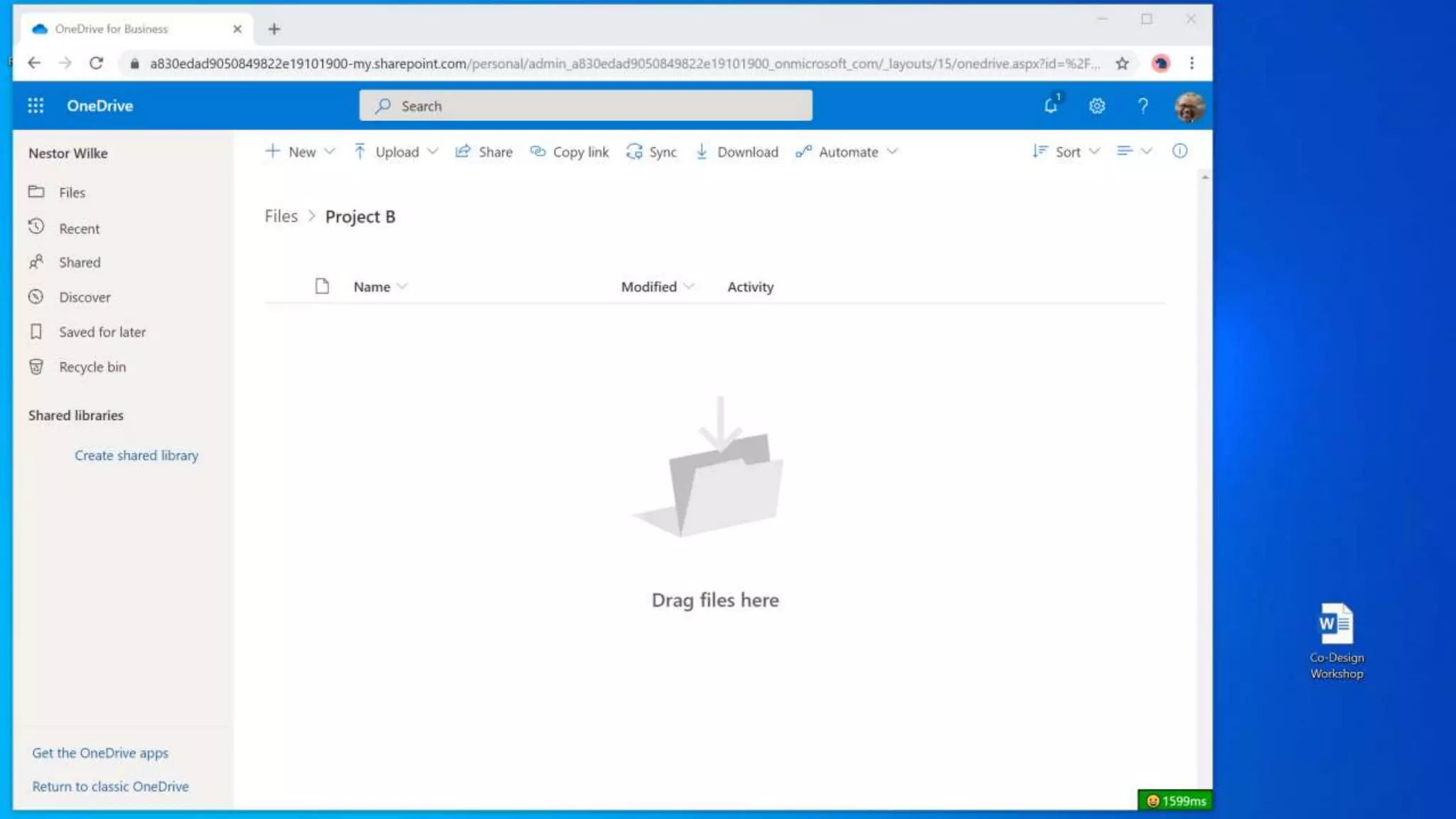Open the notifications bell
1456x819 pixels.
tap(1051, 106)
